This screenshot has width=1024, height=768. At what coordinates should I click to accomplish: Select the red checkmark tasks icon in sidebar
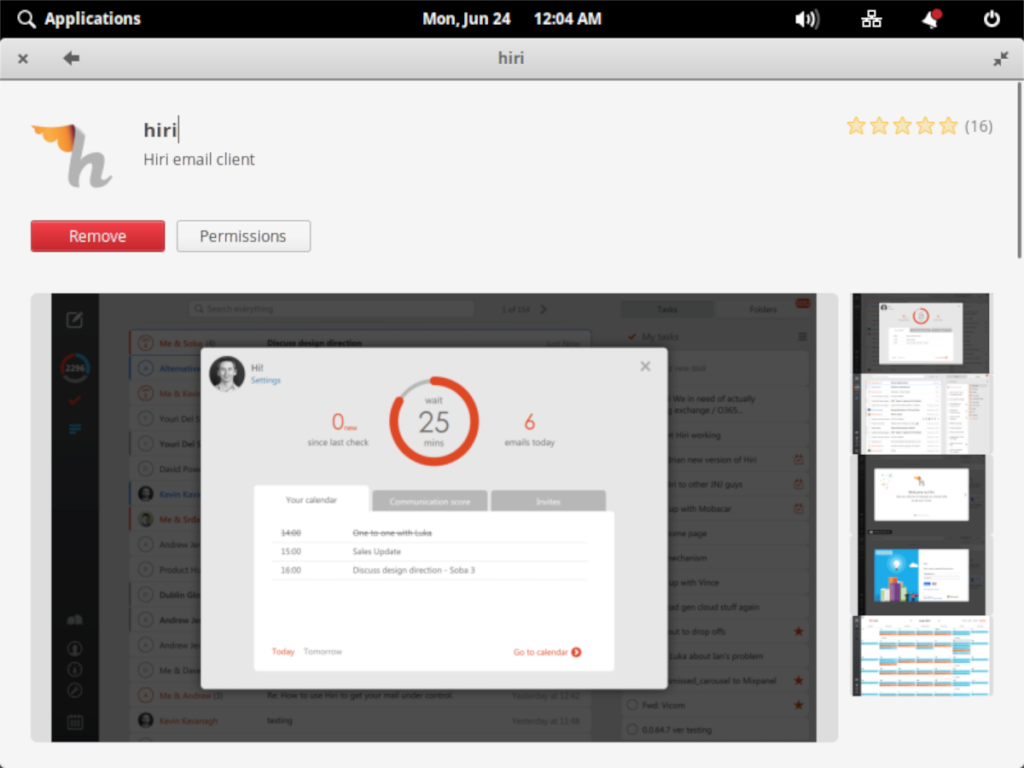(74, 400)
